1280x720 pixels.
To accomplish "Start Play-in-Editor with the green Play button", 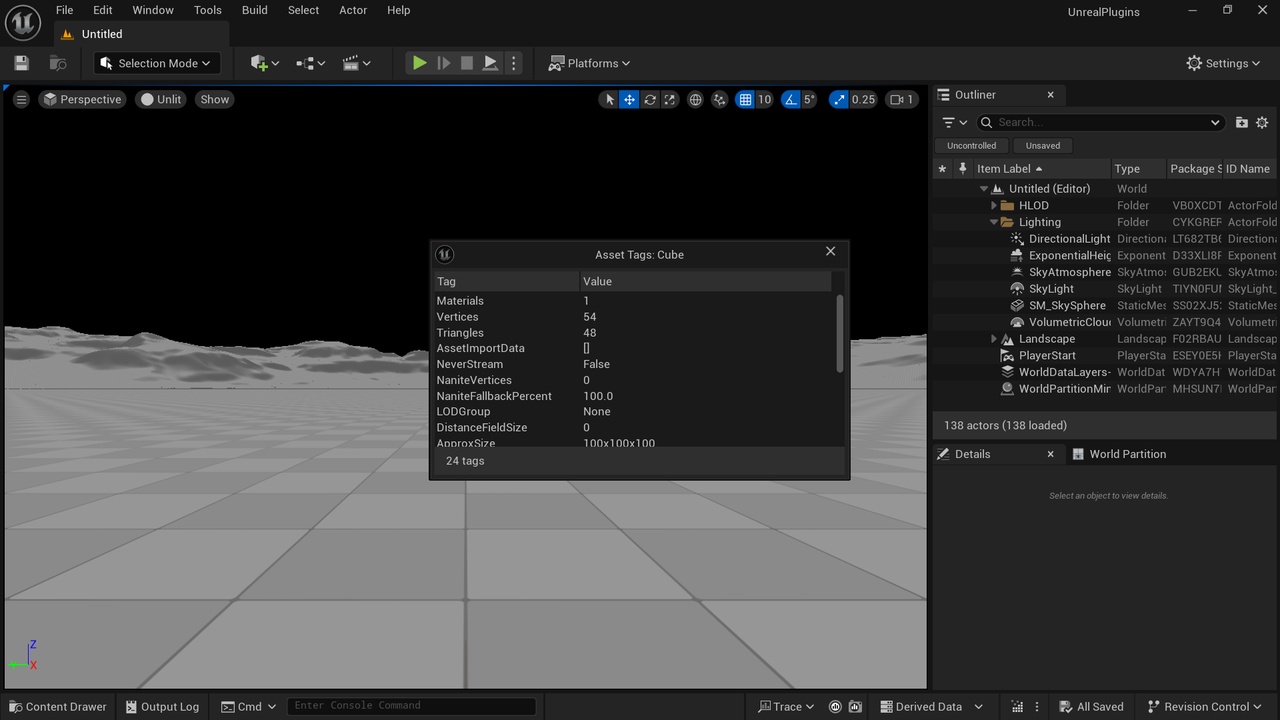I will pyautogui.click(x=419, y=63).
